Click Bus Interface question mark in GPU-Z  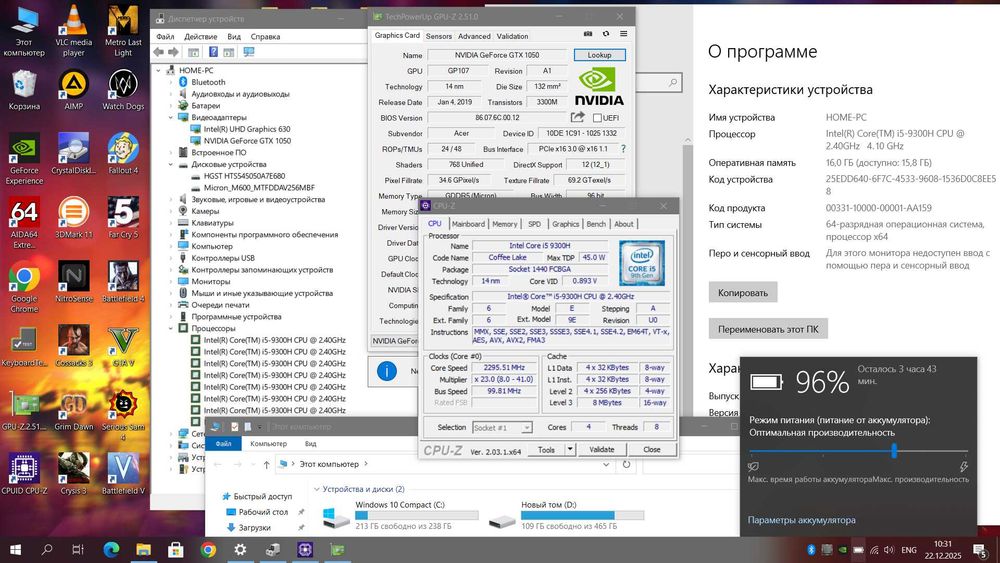click(623, 149)
